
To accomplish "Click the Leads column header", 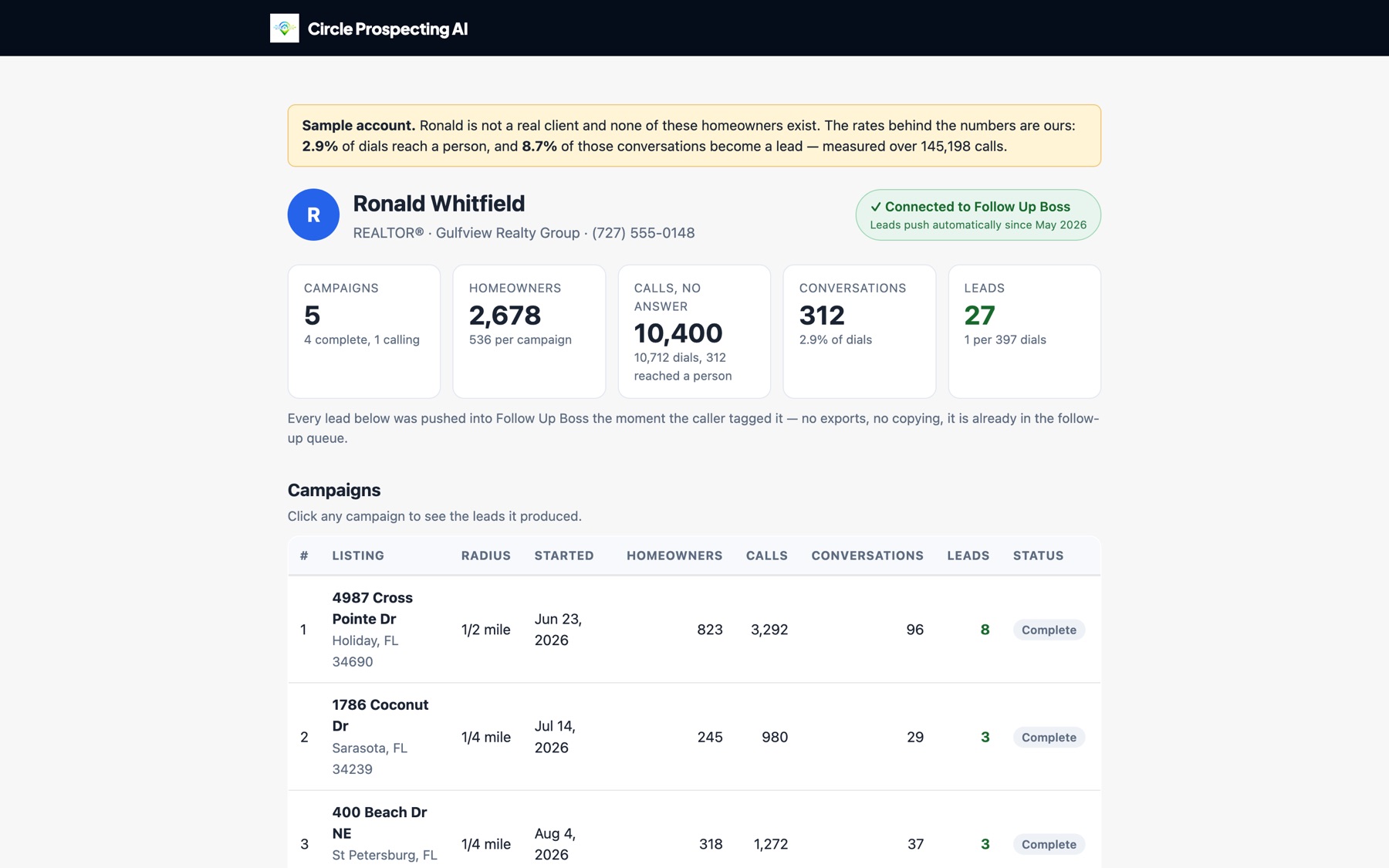I will 968,556.
